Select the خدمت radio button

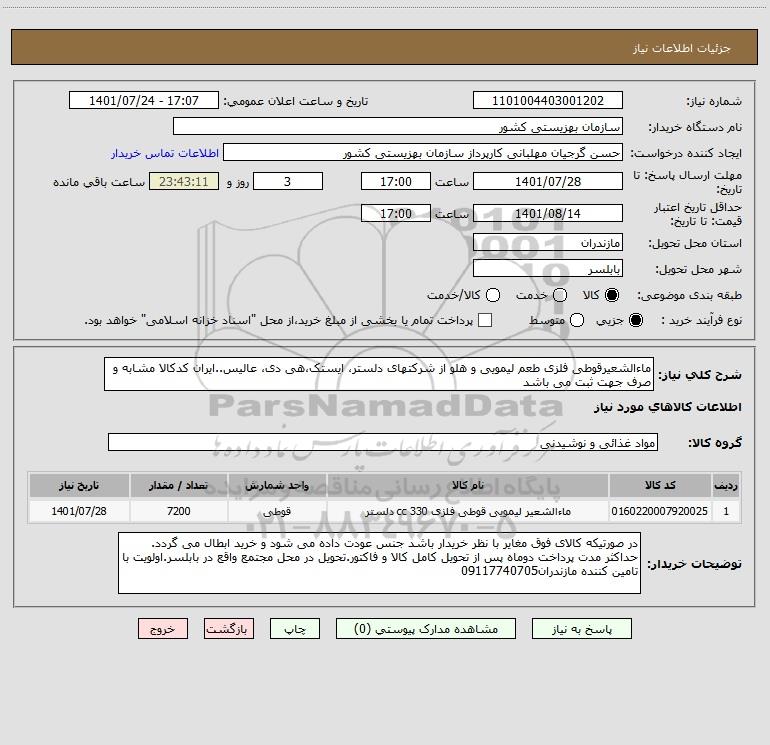tap(560, 295)
